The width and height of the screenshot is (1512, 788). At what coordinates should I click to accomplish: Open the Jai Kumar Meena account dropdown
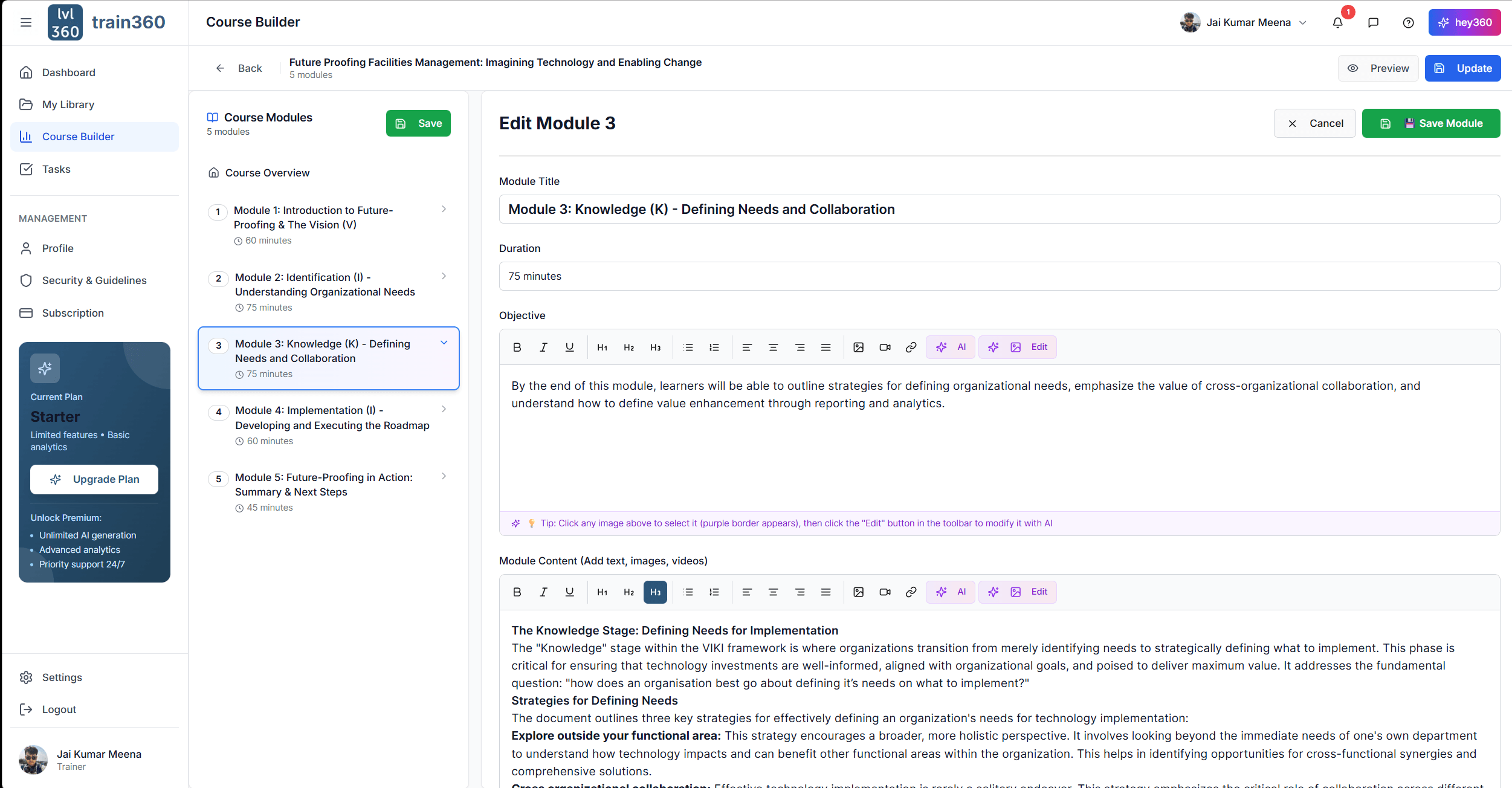tap(1243, 22)
